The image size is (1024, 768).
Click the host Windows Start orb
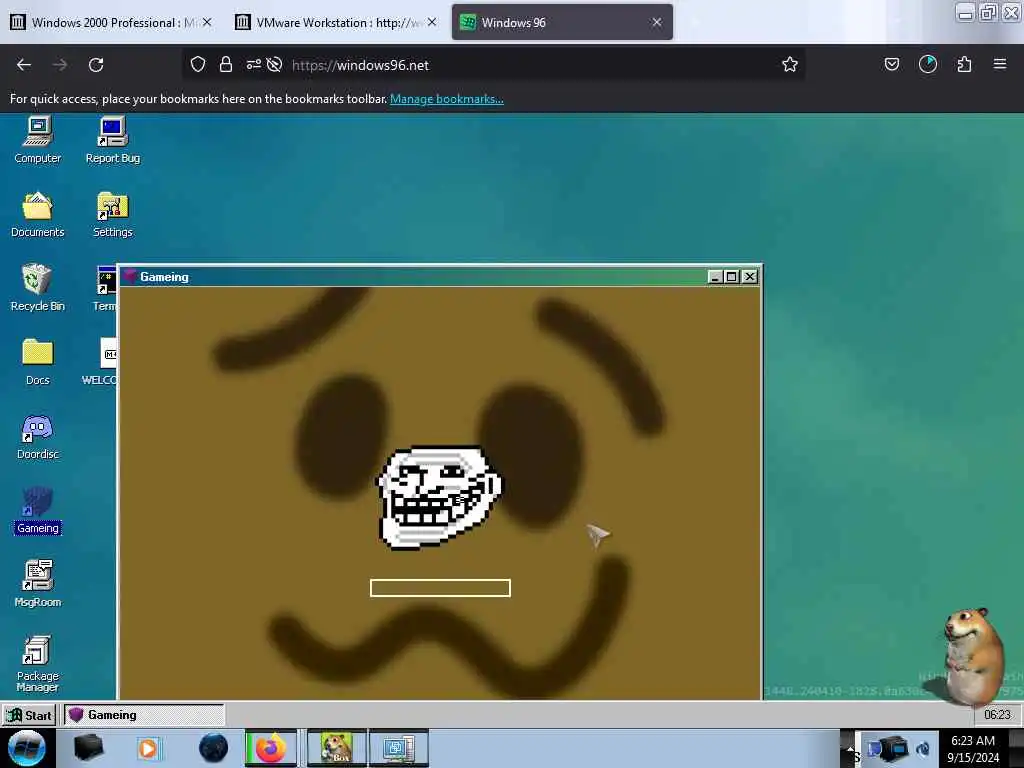(27, 748)
